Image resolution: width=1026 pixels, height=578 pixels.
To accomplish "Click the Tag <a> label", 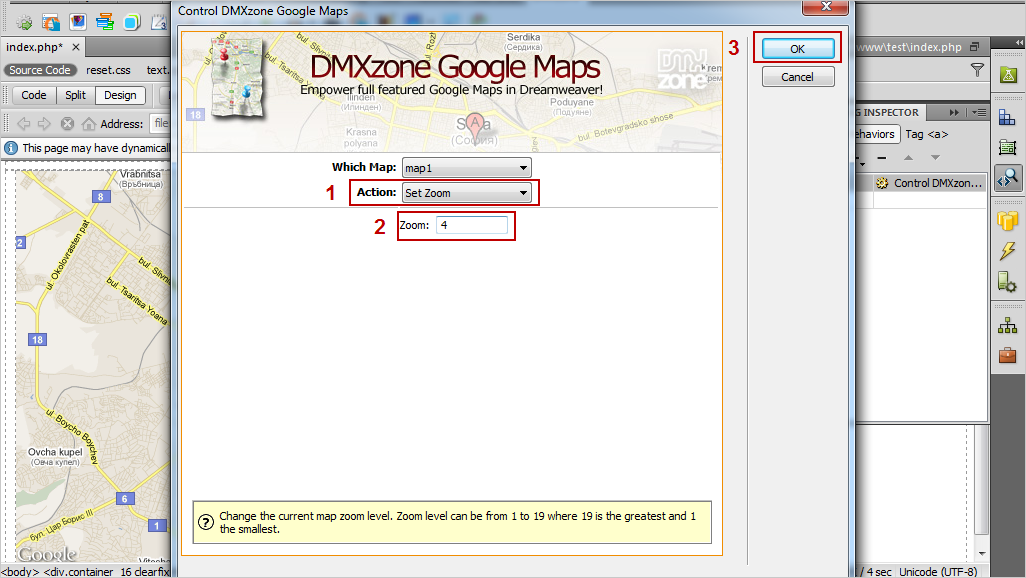I will click(x=927, y=134).
